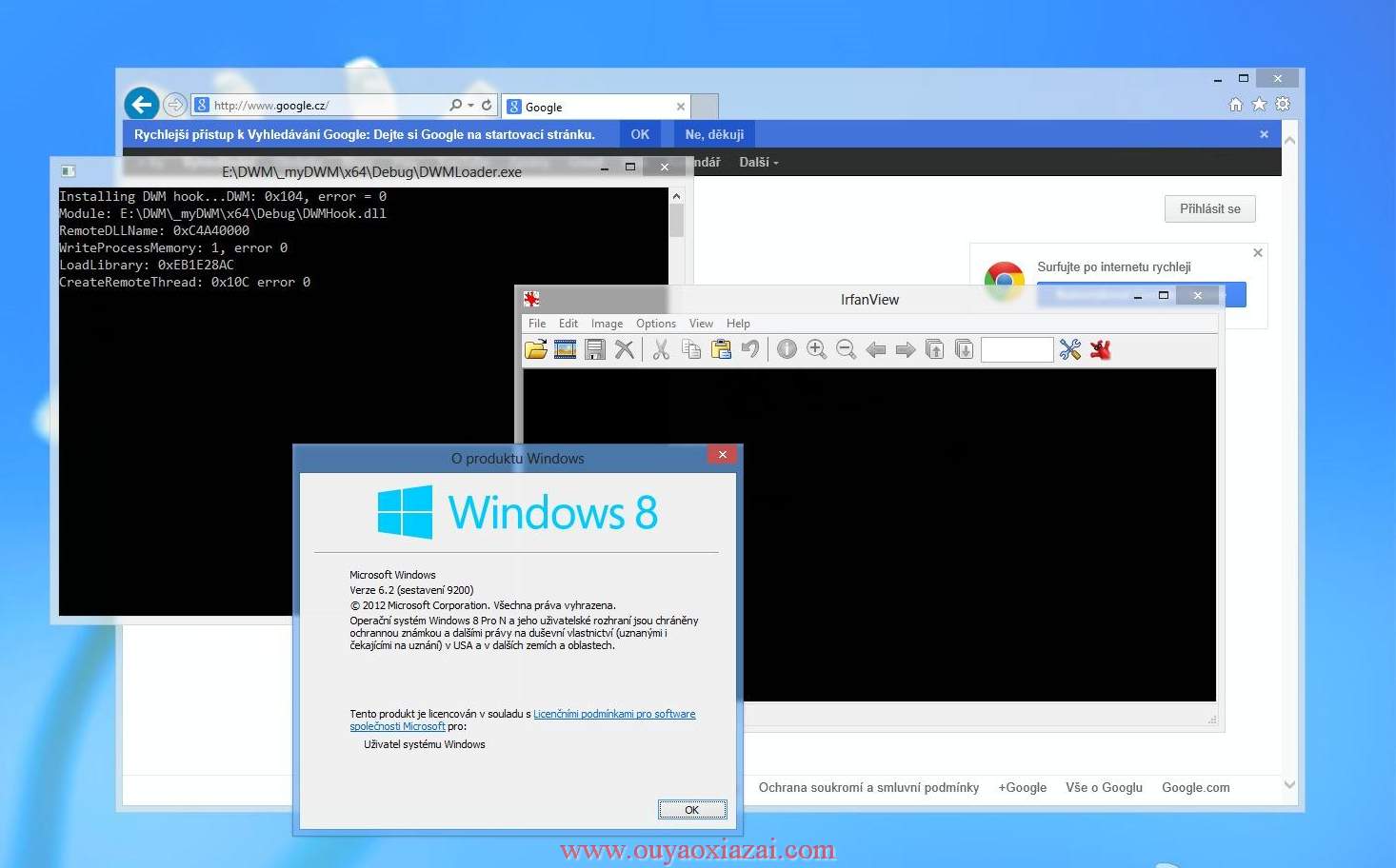This screenshot has width=1396, height=868.
Task: Dismiss the blue Google notification bar
Action: 1264,134
